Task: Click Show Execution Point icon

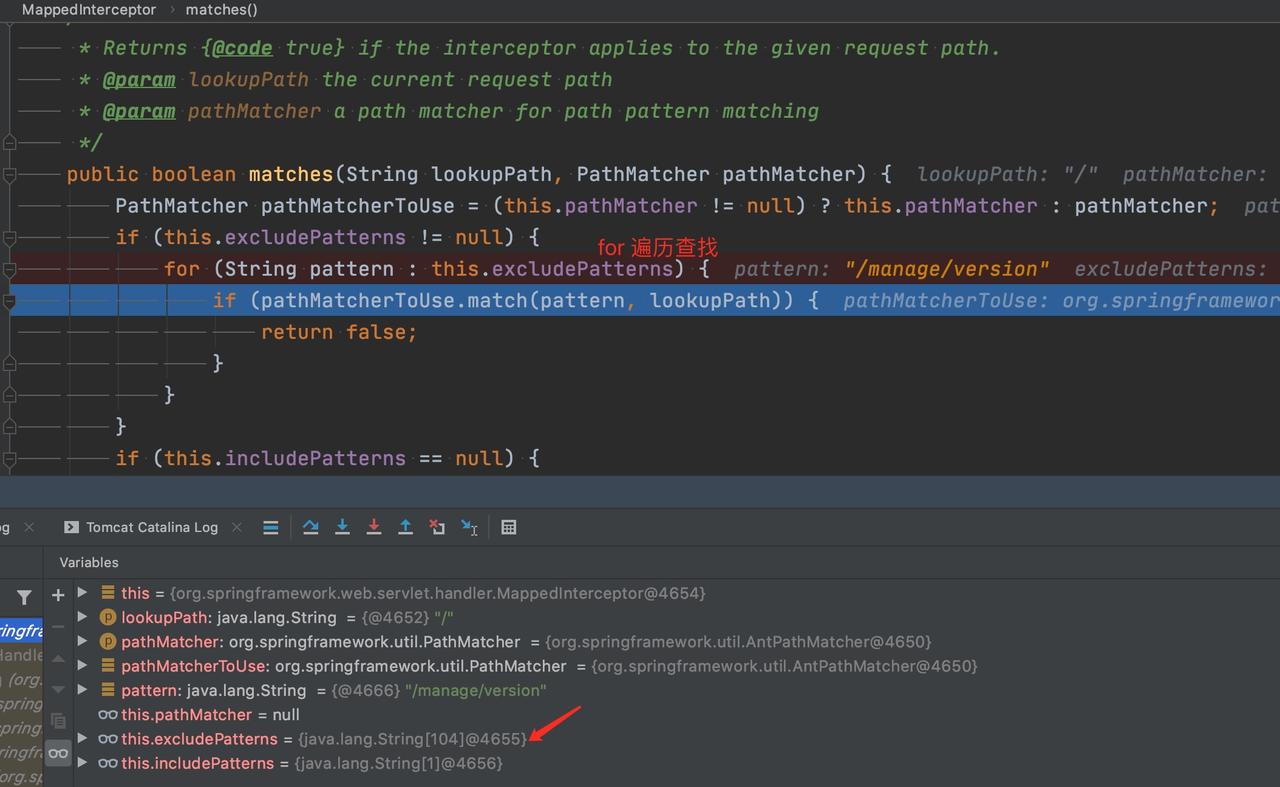Action: pyautogui.click(x=271, y=527)
